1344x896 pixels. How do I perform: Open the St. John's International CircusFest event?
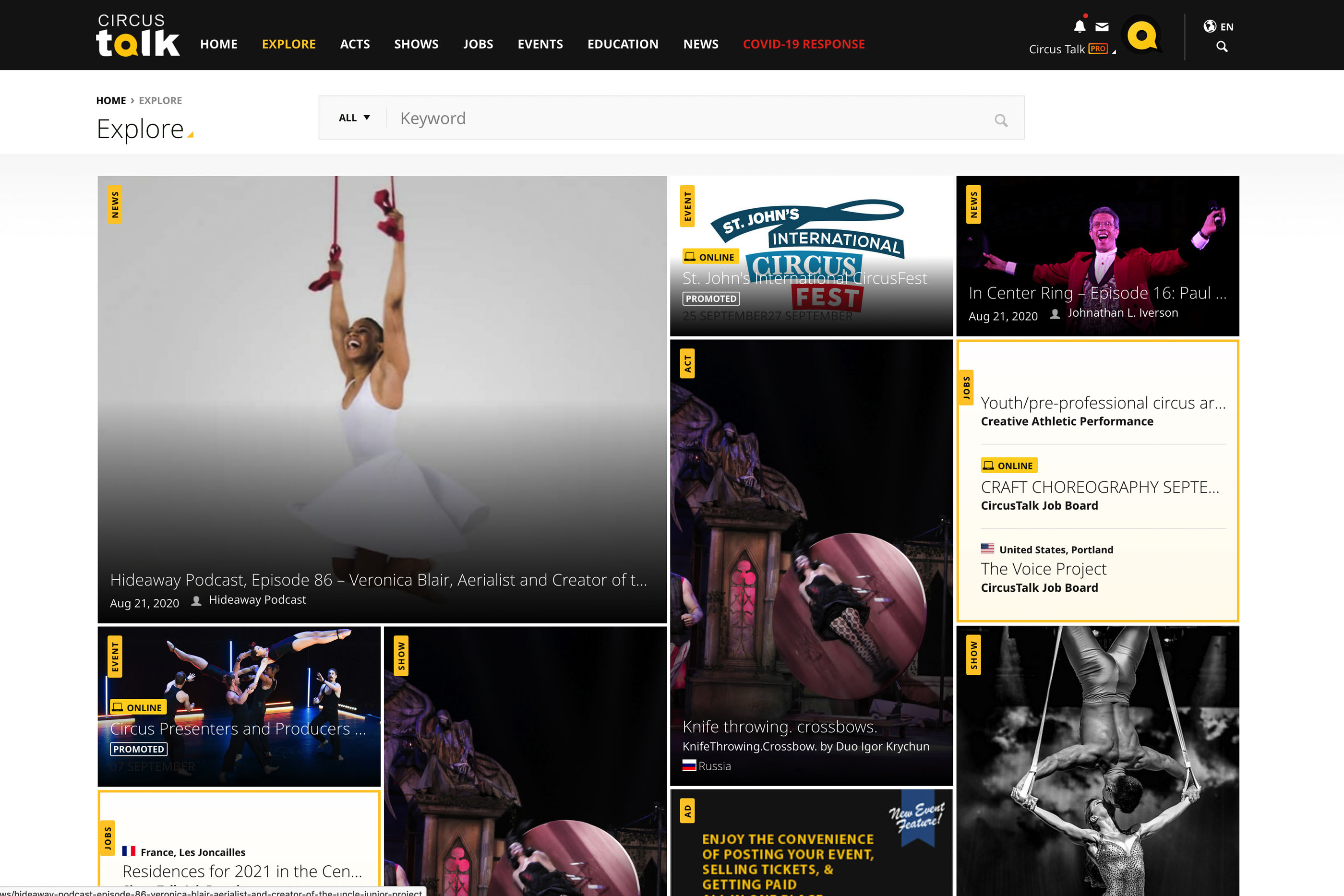[x=805, y=278]
